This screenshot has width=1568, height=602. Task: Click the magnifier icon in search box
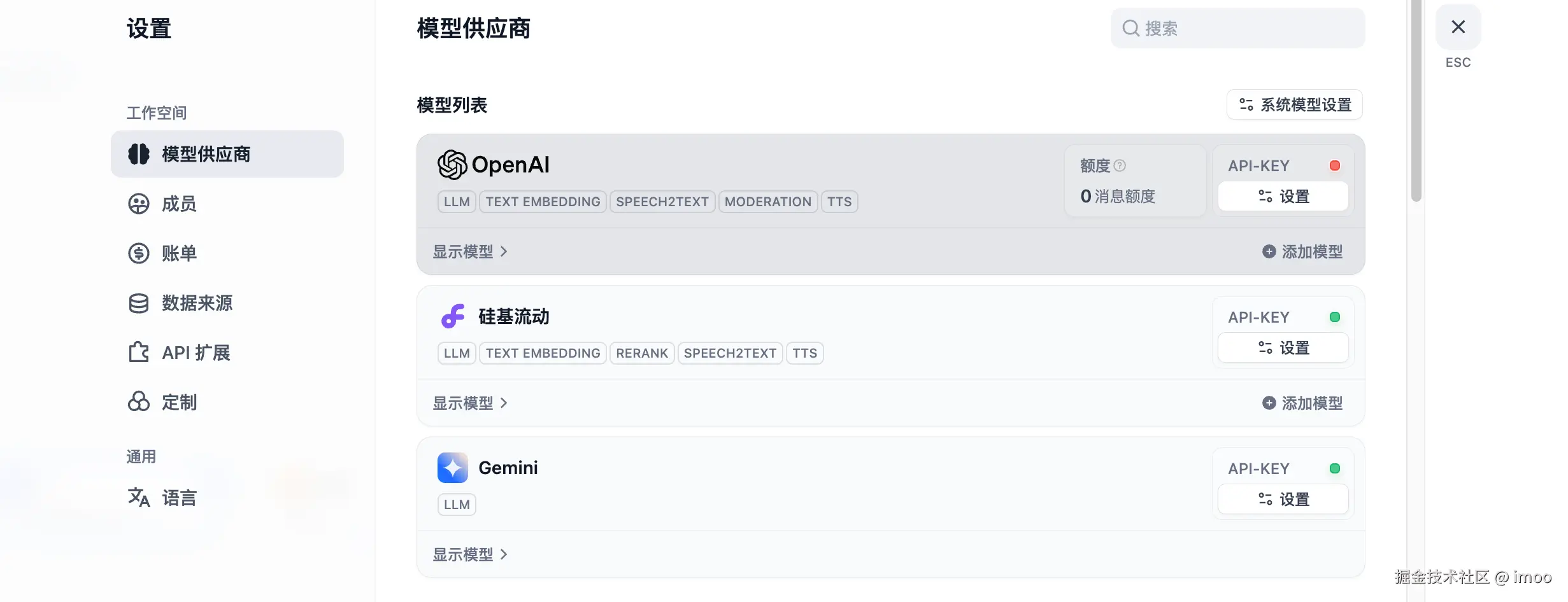(1130, 28)
